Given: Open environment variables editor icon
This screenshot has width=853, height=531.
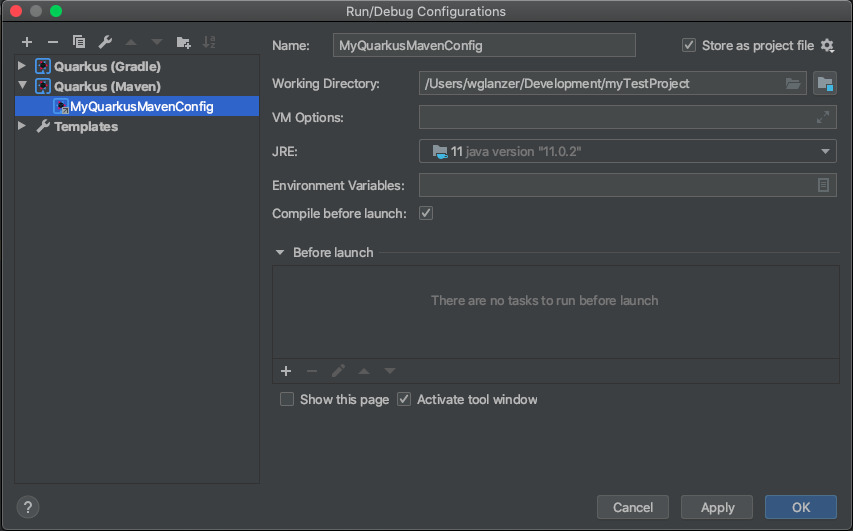Looking at the screenshot, I should 823,185.
